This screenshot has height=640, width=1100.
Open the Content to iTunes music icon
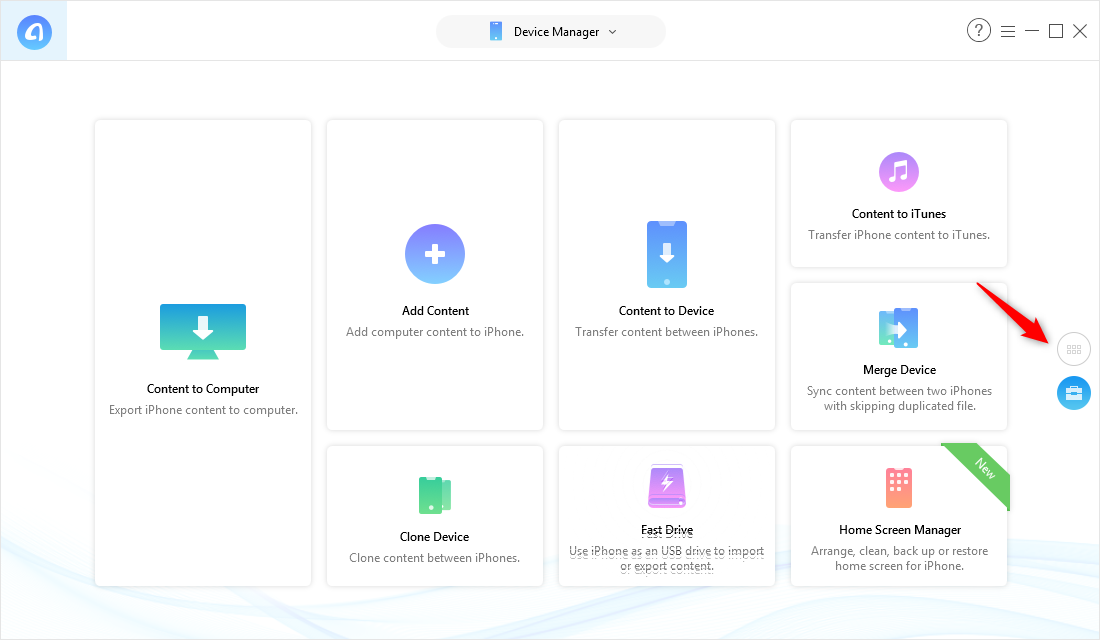click(x=898, y=172)
